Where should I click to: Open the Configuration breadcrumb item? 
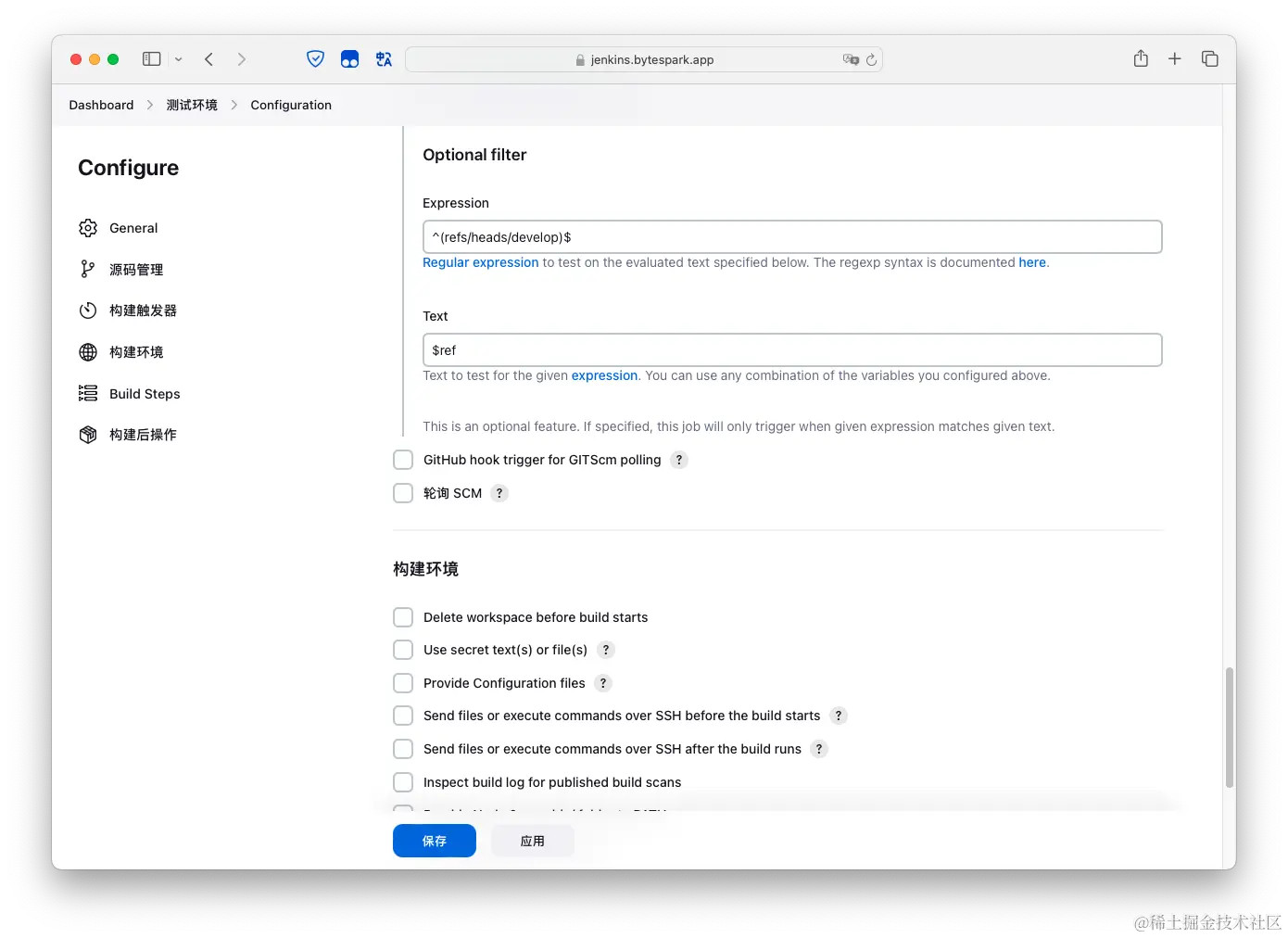pos(291,105)
